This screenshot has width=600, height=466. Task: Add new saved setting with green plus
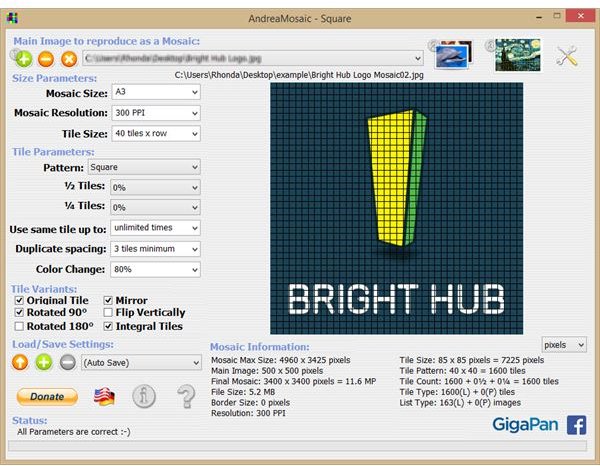(x=44, y=362)
